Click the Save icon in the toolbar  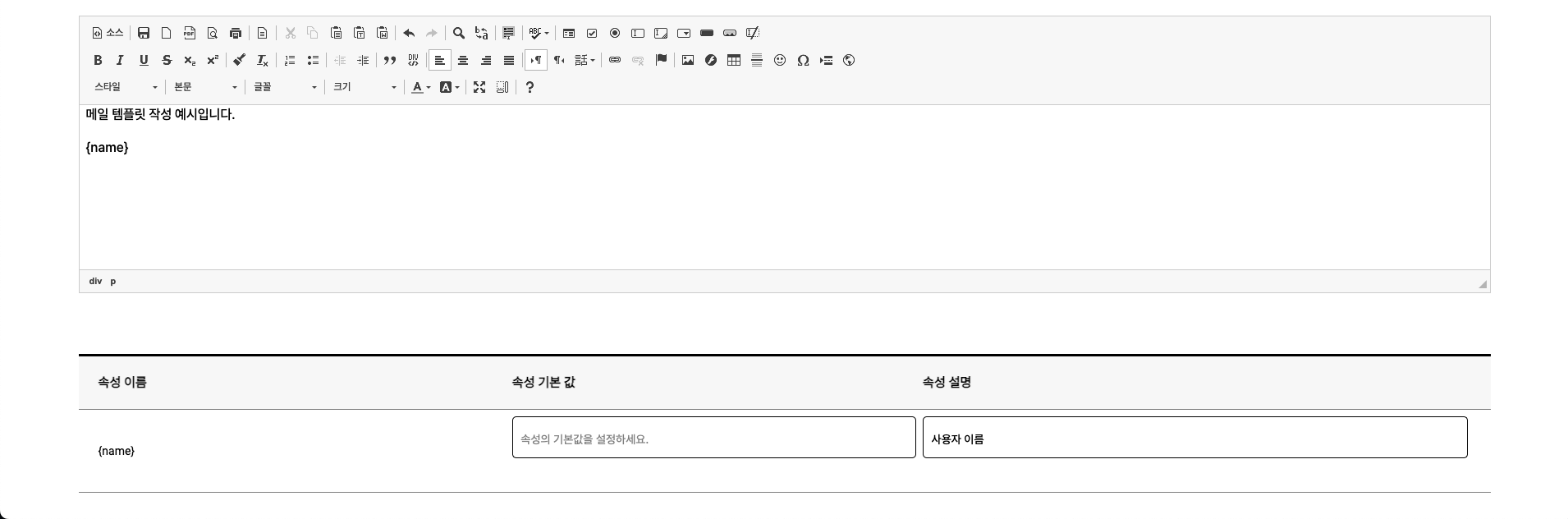[x=144, y=34]
